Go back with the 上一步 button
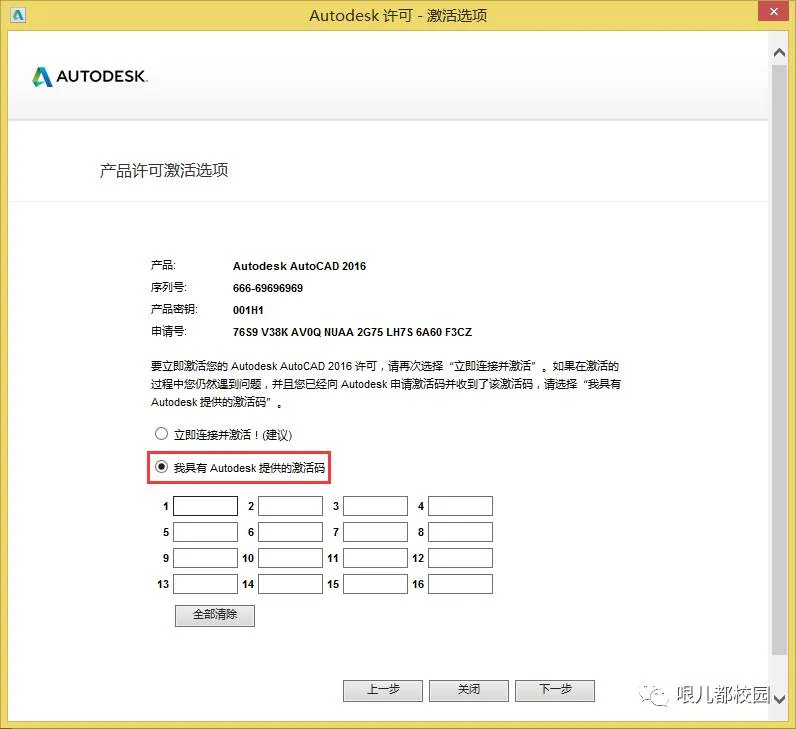Screen dimensions: 796x729 coord(383,690)
